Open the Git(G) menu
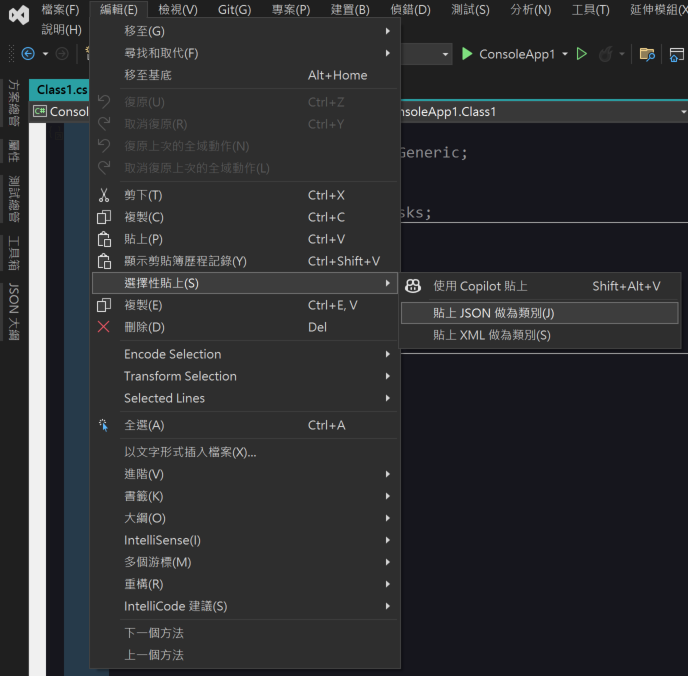Viewport: 688px width, 676px height. (234, 9)
